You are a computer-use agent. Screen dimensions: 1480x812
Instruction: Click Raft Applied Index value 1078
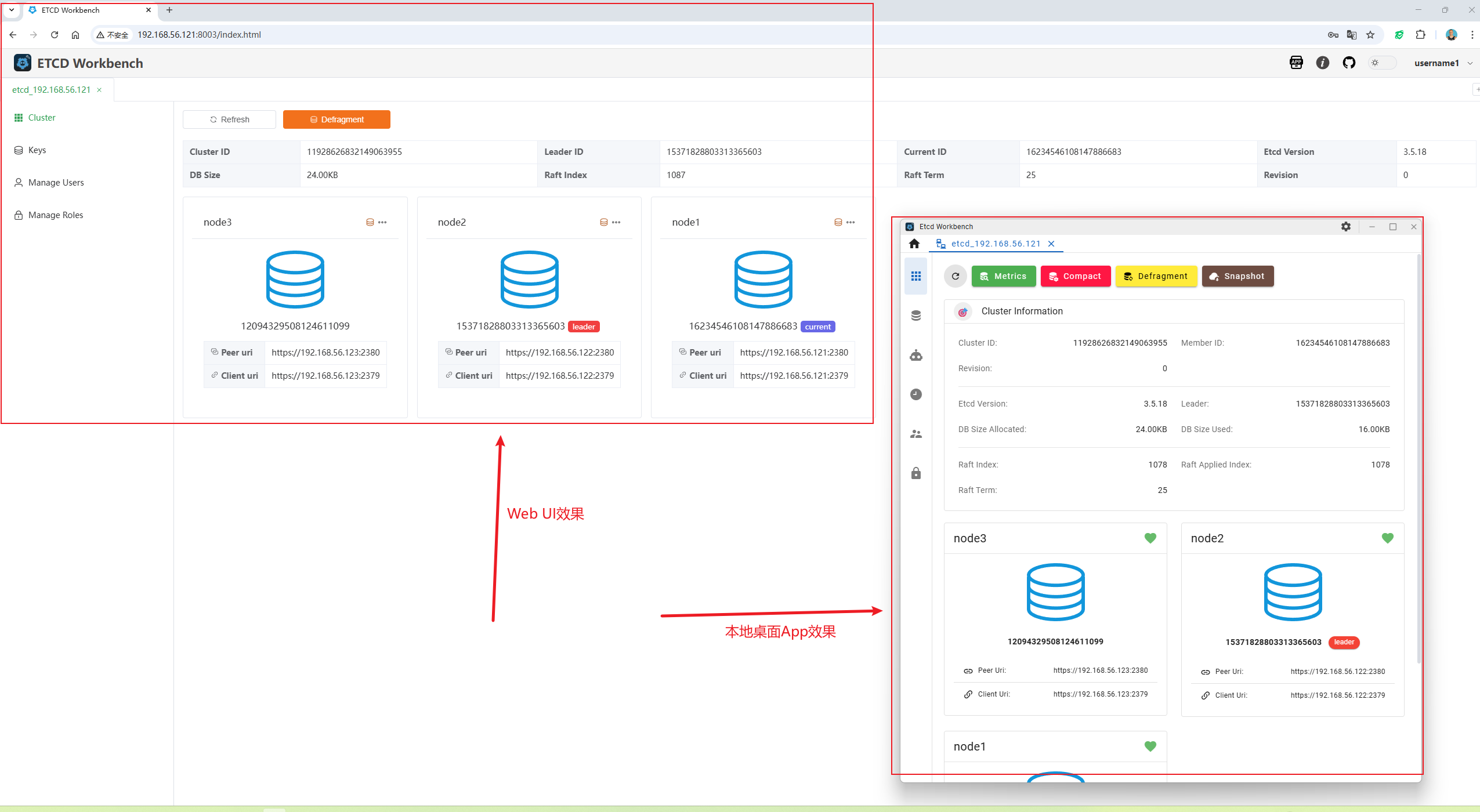tap(1380, 465)
